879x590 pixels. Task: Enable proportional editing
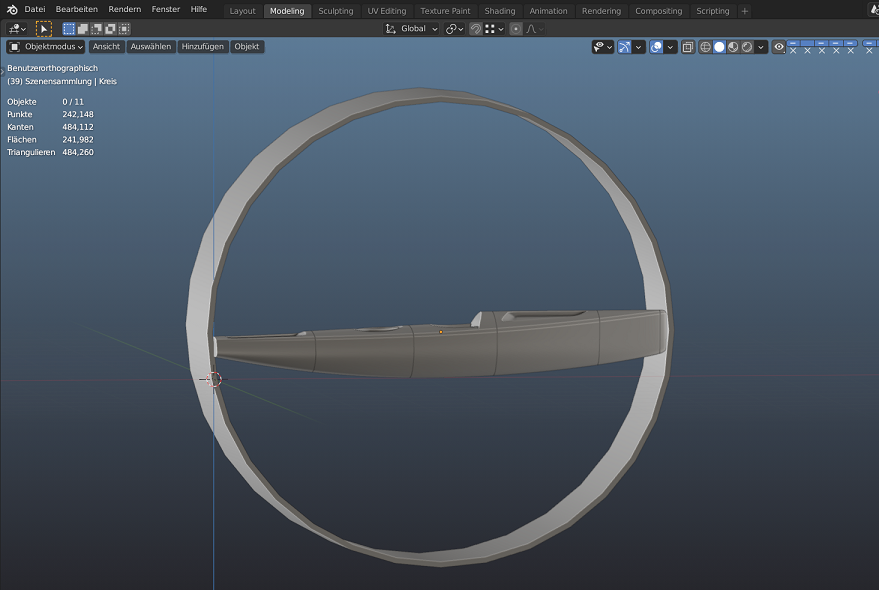[516, 29]
